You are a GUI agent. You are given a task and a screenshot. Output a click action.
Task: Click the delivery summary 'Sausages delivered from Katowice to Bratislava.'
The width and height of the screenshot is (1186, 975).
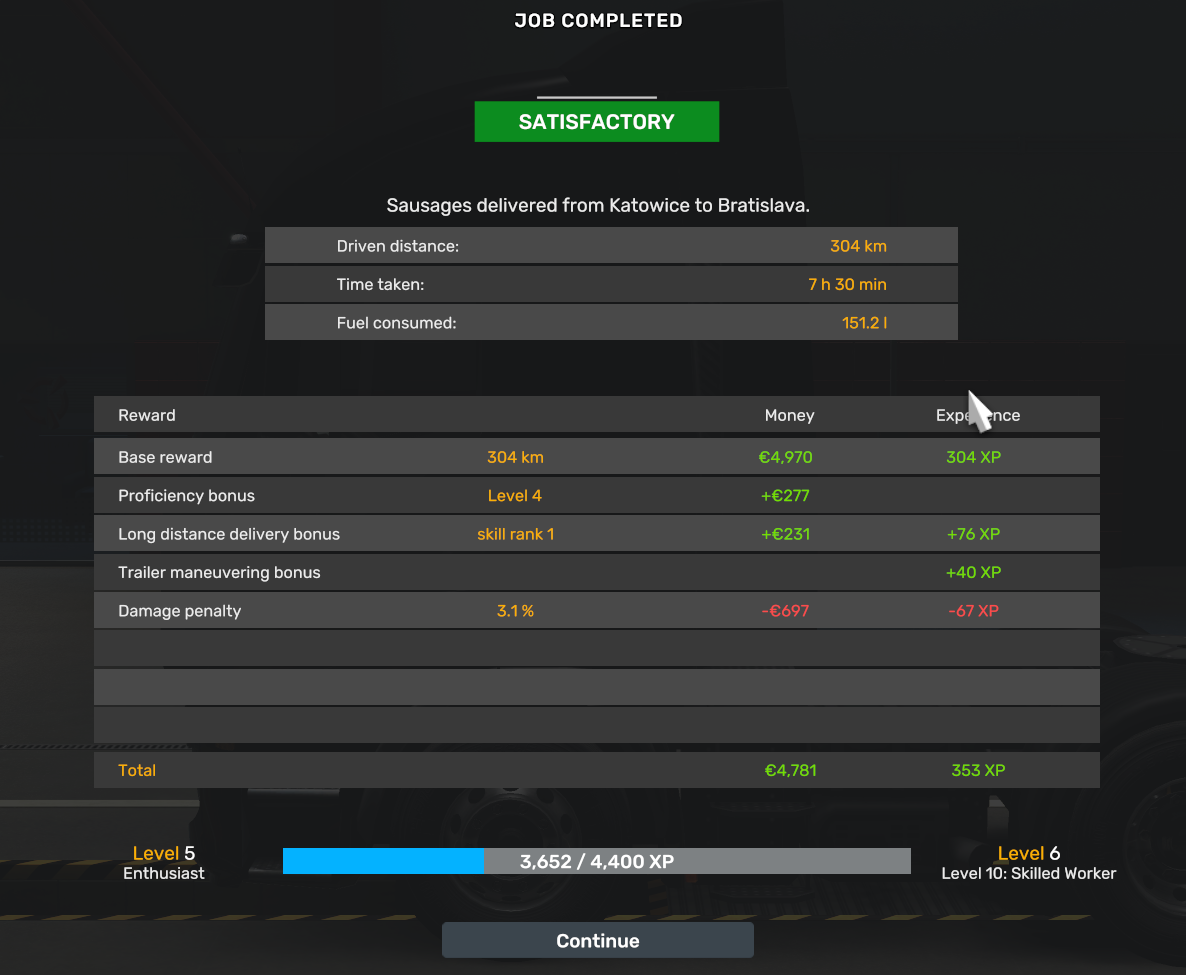[x=598, y=206]
